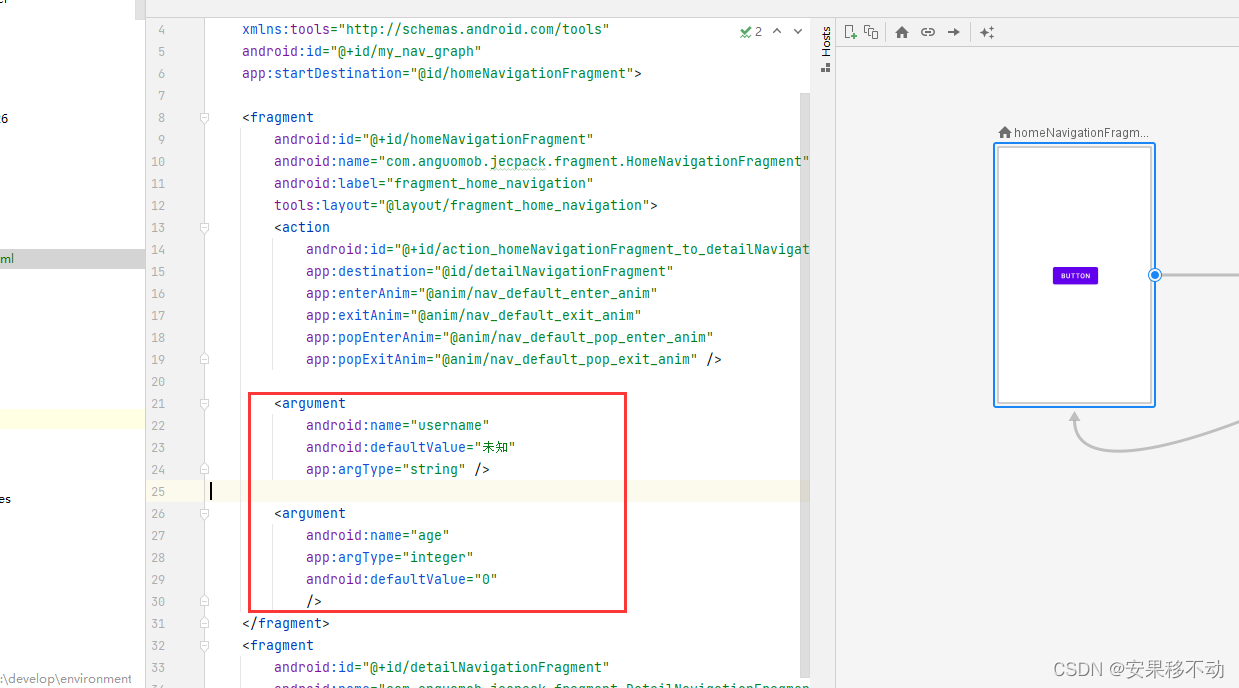Click the previous warning up-chevron

[777, 31]
